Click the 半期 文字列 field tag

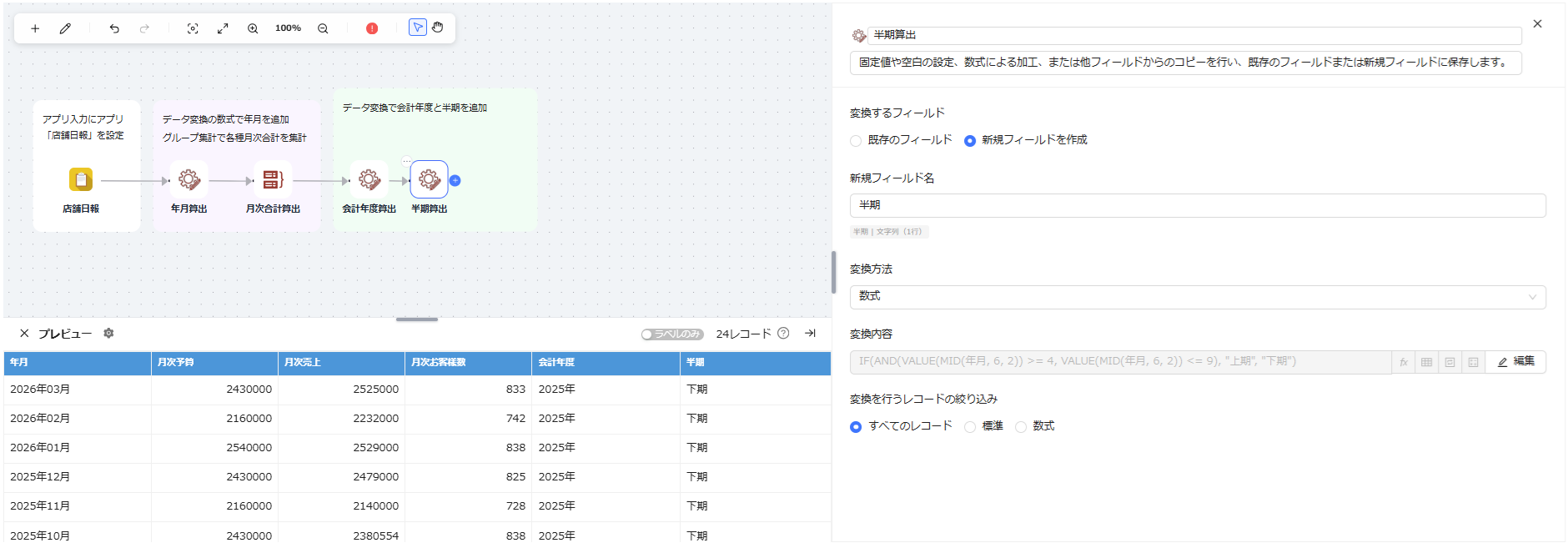(889, 232)
